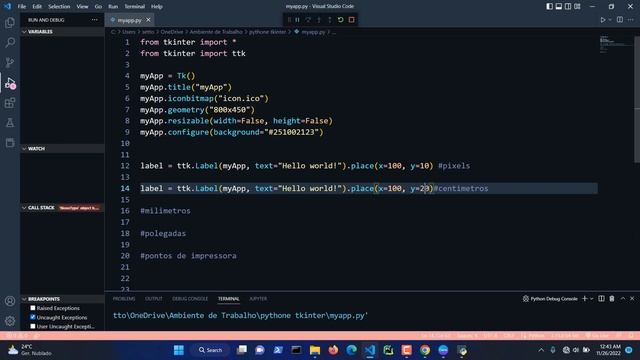
Task: Enable User Uncaught Exceptions breakpoint
Action: 33,327
